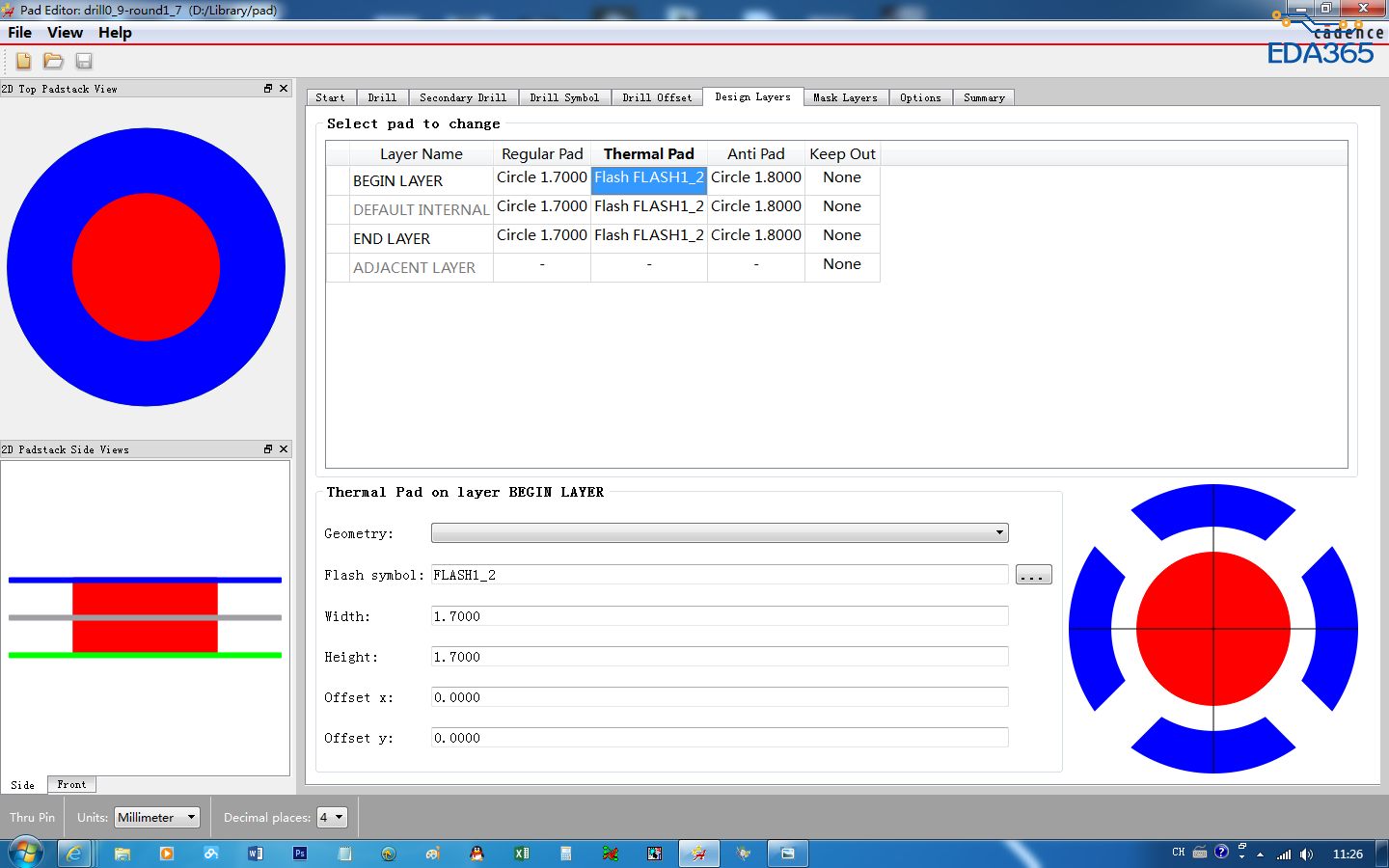The width and height of the screenshot is (1389, 868).
Task: Click the Save padstack toolbar icon
Action: click(x=84, y=61)
